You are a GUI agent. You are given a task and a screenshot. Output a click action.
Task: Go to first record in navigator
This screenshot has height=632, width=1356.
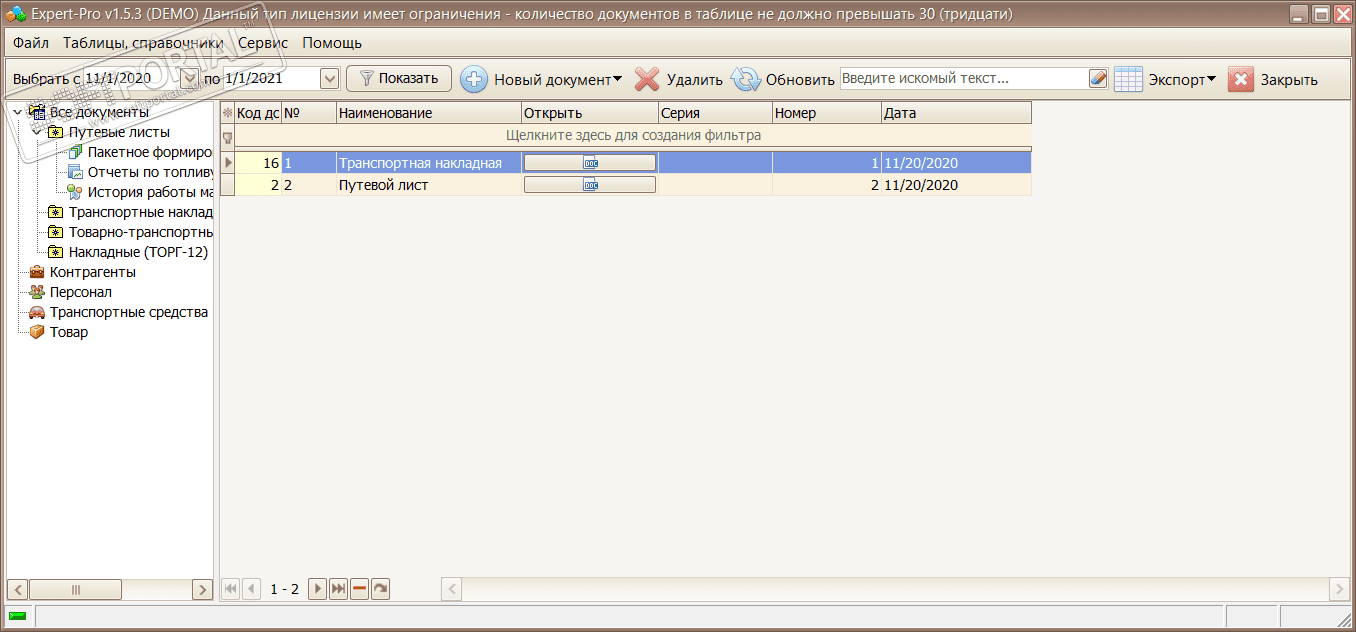tap(231, 589)
